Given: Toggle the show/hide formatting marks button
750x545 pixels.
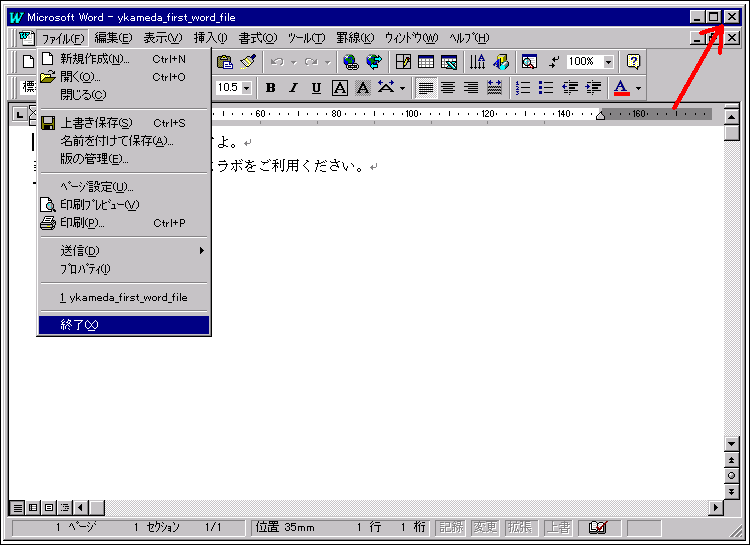Looking at the screenshot, I should coord(553,62).
